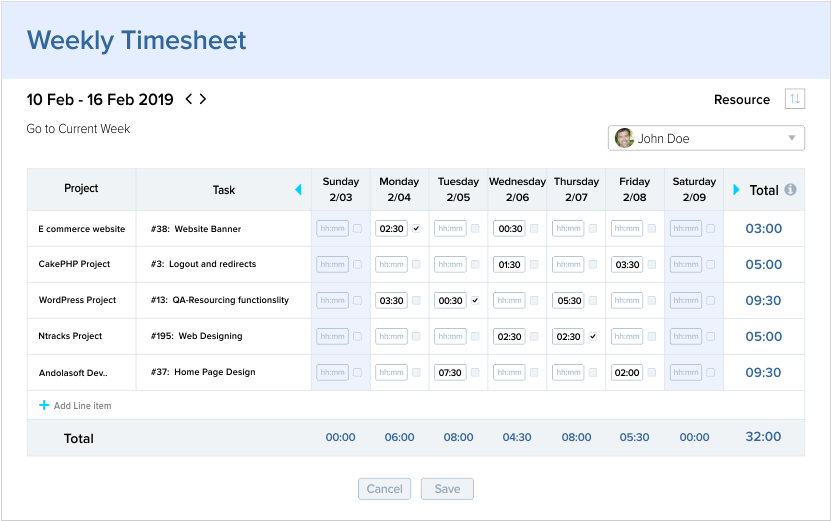Click the resource sort arrows icon
This screenshot has height=521, width=831.
coord(794,99)
